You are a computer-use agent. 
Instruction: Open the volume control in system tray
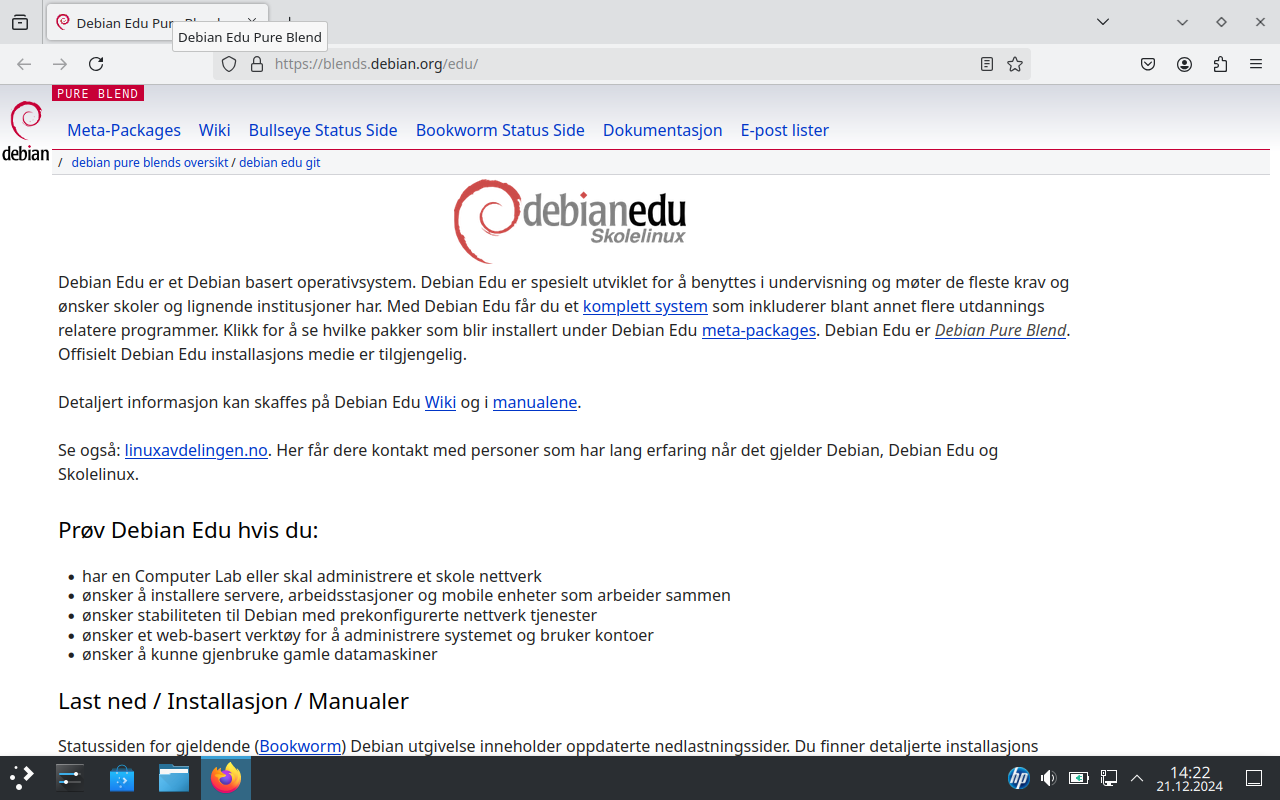(1048, 778)
